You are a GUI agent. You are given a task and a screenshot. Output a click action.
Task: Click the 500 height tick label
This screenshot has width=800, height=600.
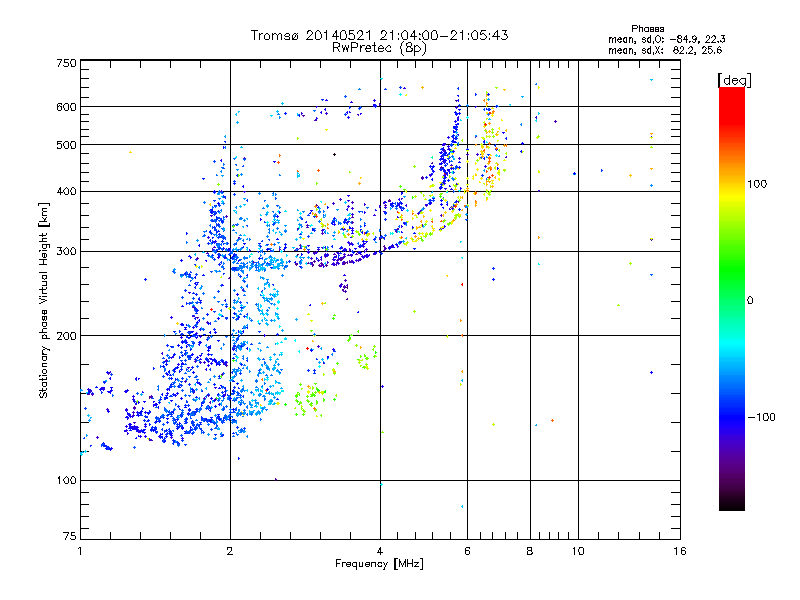click(x=66, y=145)
